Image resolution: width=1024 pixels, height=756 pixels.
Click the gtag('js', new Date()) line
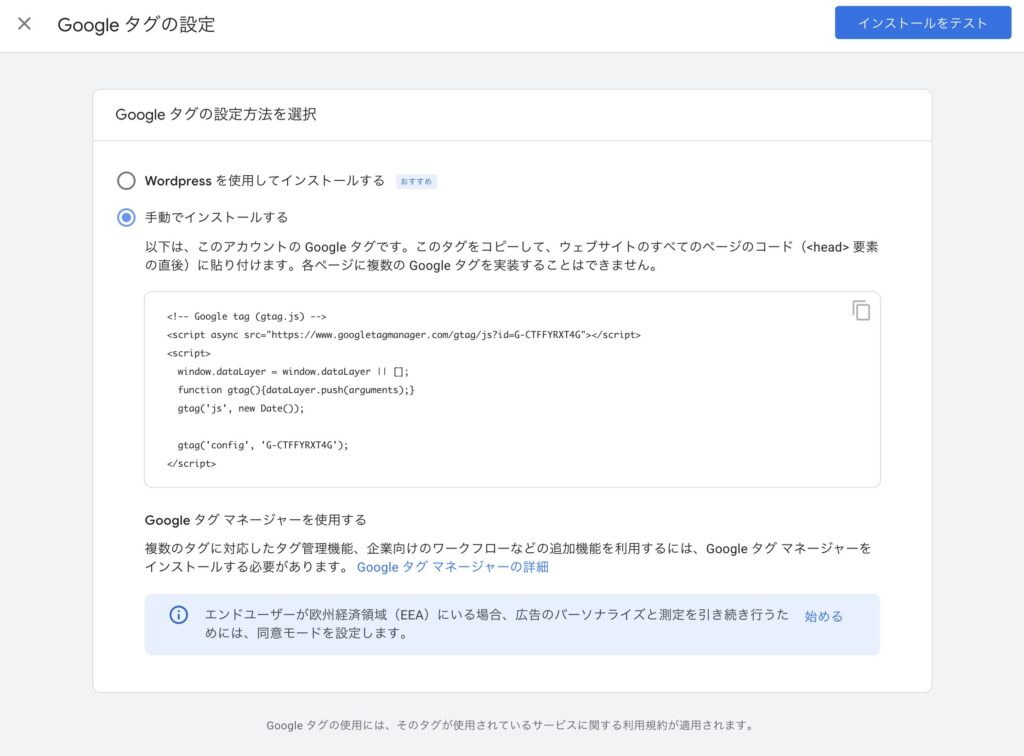[x=240, y=408]
